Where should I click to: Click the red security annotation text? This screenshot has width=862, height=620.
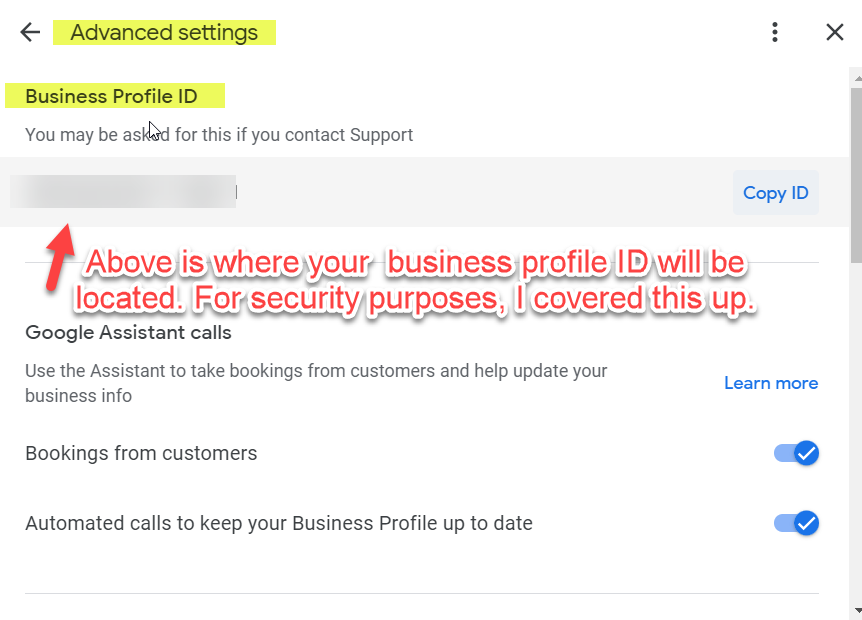[x=415, y=280]
